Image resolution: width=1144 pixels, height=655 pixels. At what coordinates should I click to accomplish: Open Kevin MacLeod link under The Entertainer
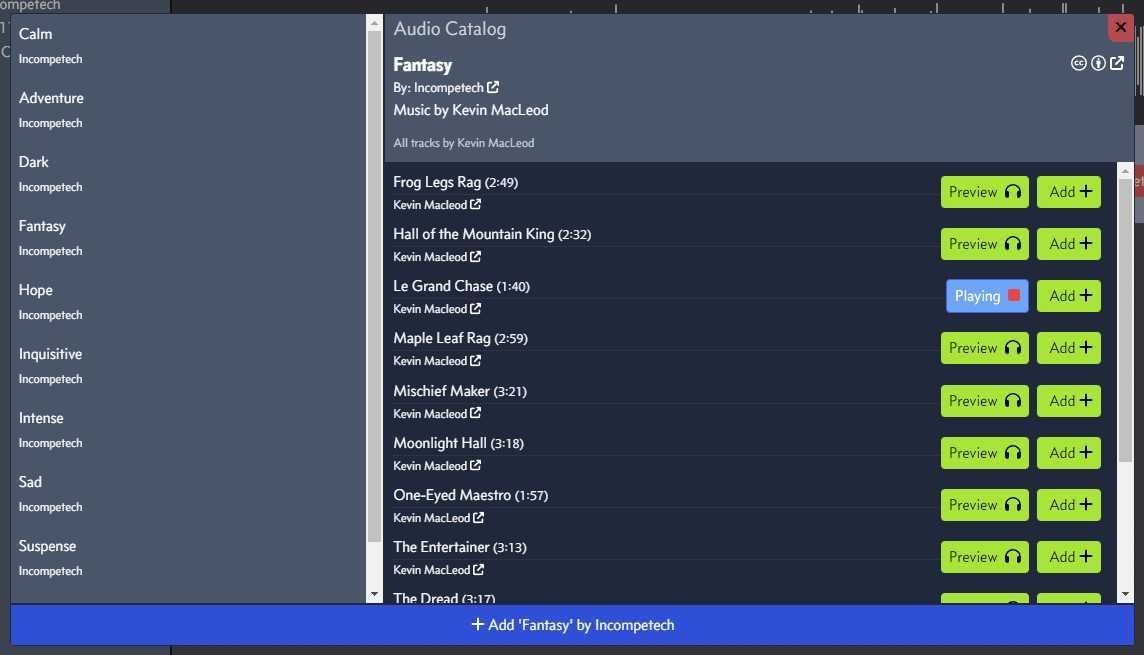[x=438, y=570]
